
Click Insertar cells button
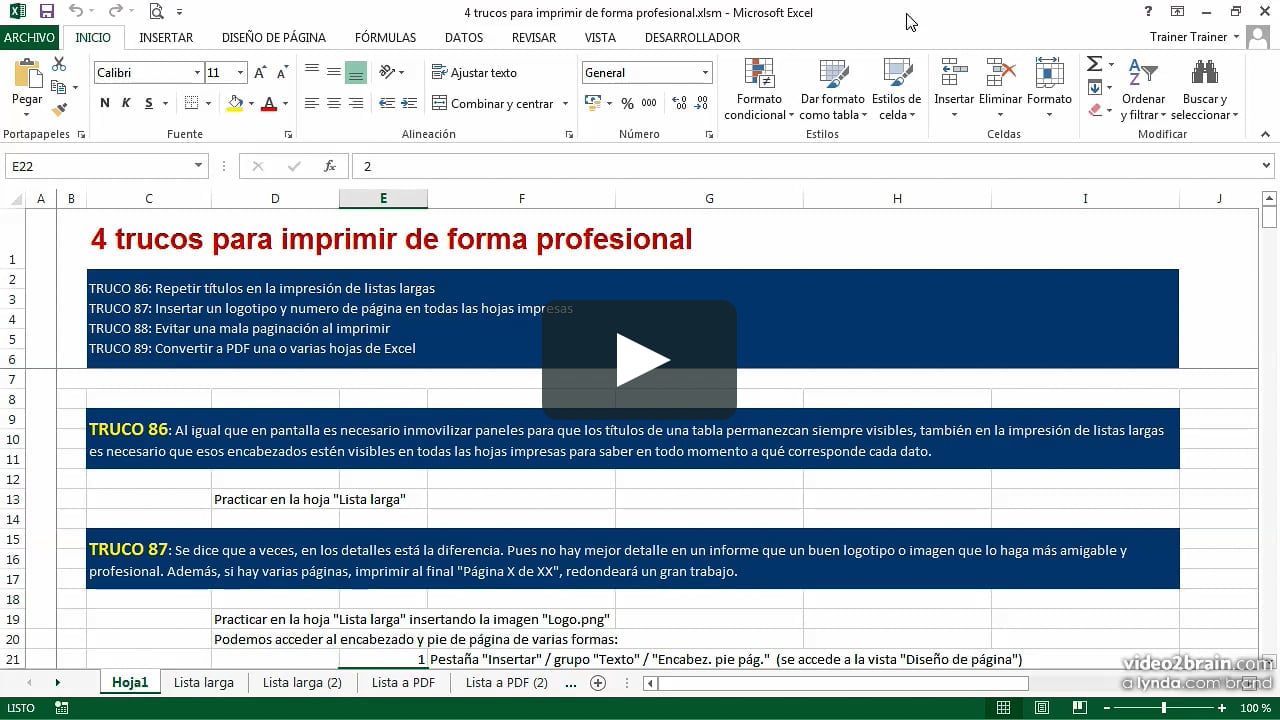tap(954, 89)
